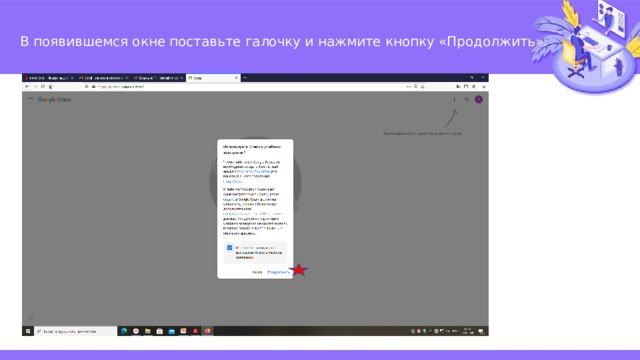
Task: Click the grey cancel button beside Продолжить
Action: [257, 272]
